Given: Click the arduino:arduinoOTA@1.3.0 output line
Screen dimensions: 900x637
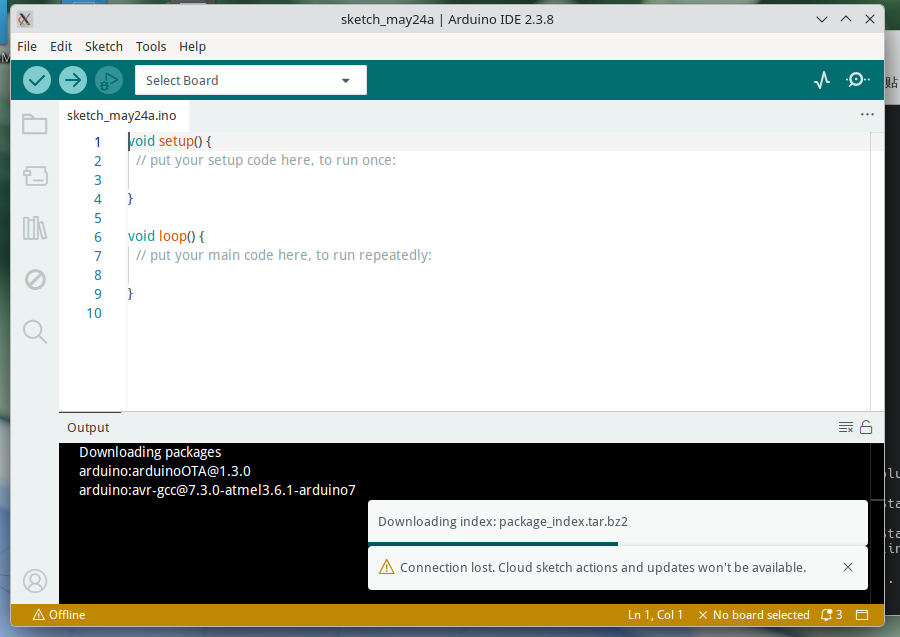Looking at the screenshot, I should (x=165, y=471).
